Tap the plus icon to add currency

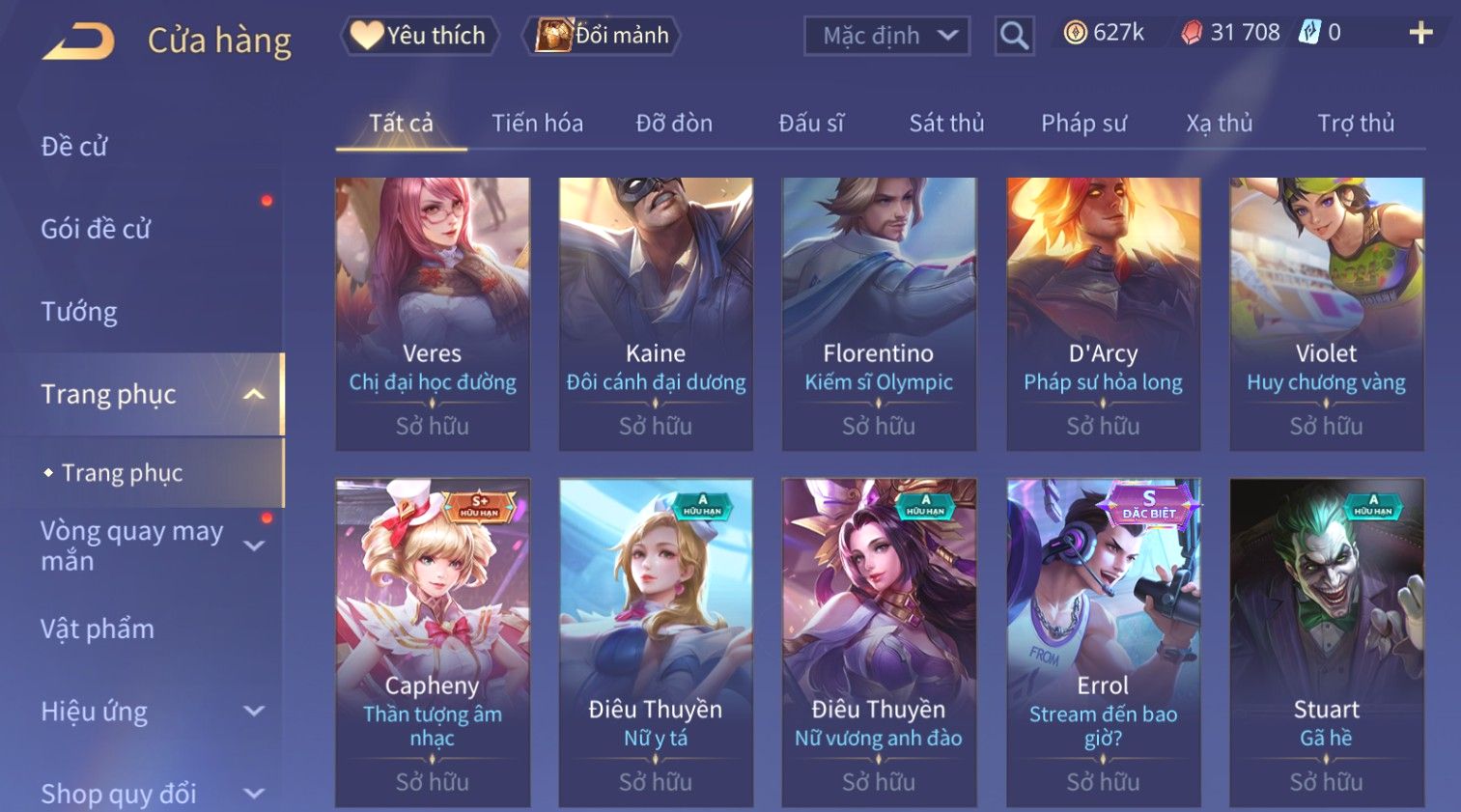(x=1420, y=33)
